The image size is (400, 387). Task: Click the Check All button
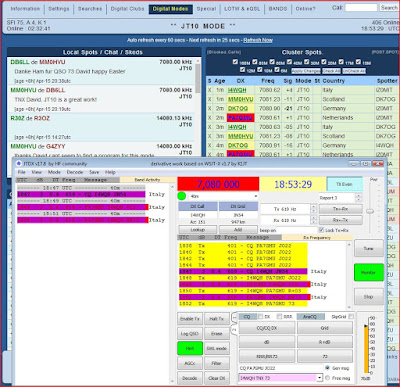(x=331, y=71)
